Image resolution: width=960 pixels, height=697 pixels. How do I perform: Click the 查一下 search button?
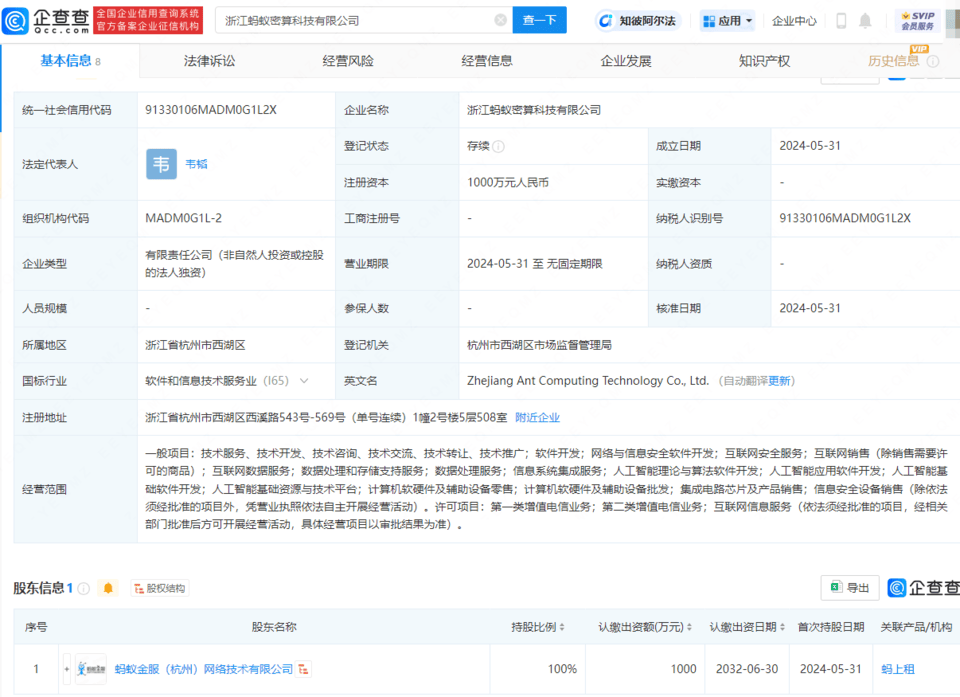tap(539, 20)
